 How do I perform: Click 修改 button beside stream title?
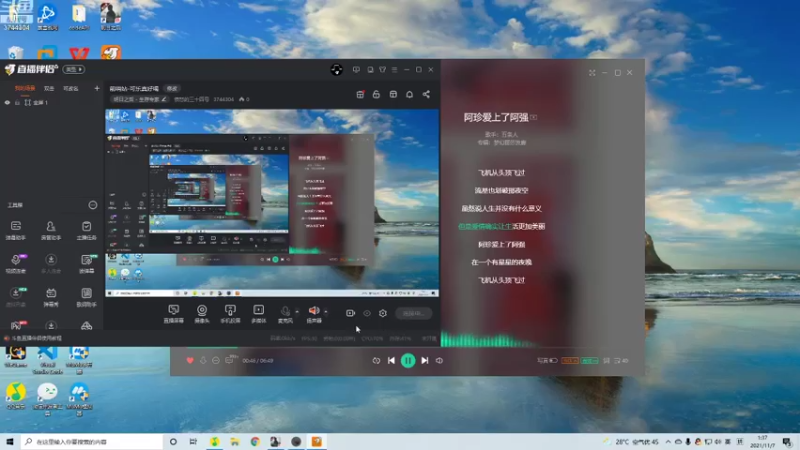pyautogui.click(x=172, y=89)
